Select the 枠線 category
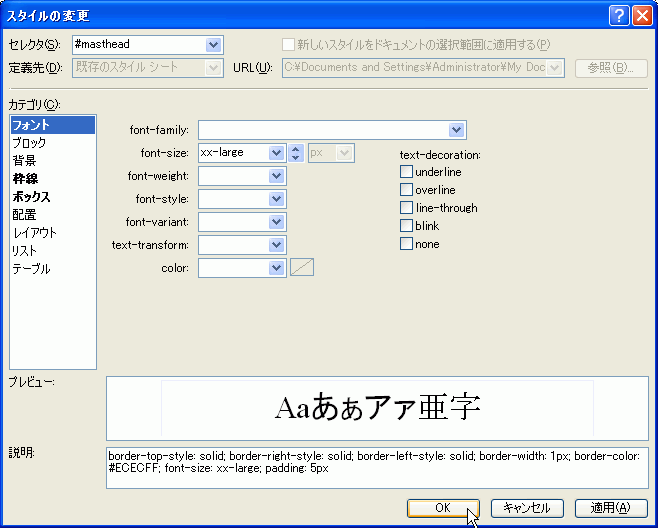 (x=53, y=179)
